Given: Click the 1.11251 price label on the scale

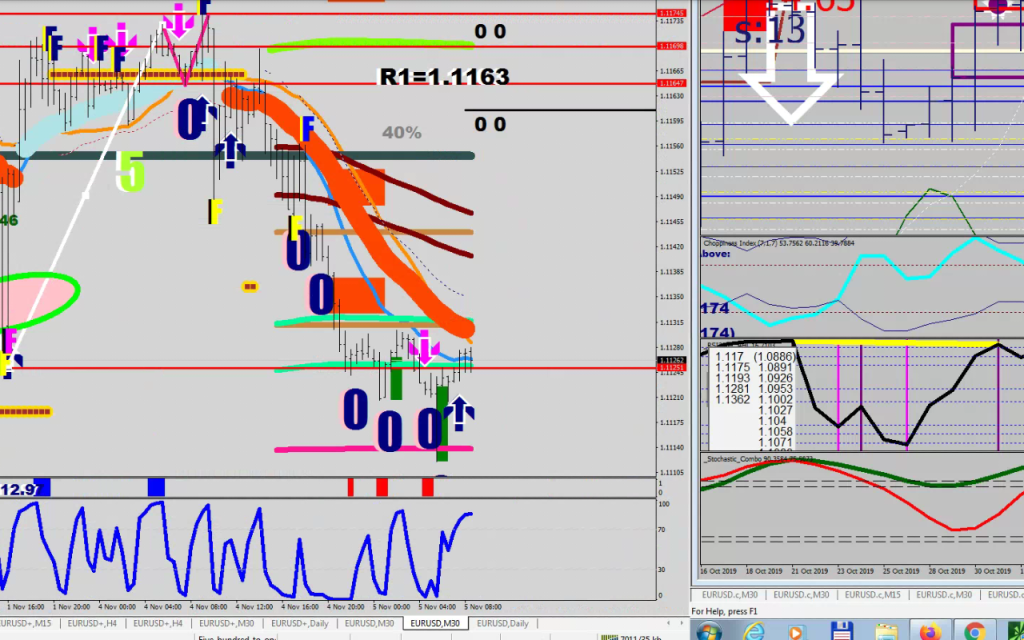Looking at the screenshot, I should pos(670,368).
